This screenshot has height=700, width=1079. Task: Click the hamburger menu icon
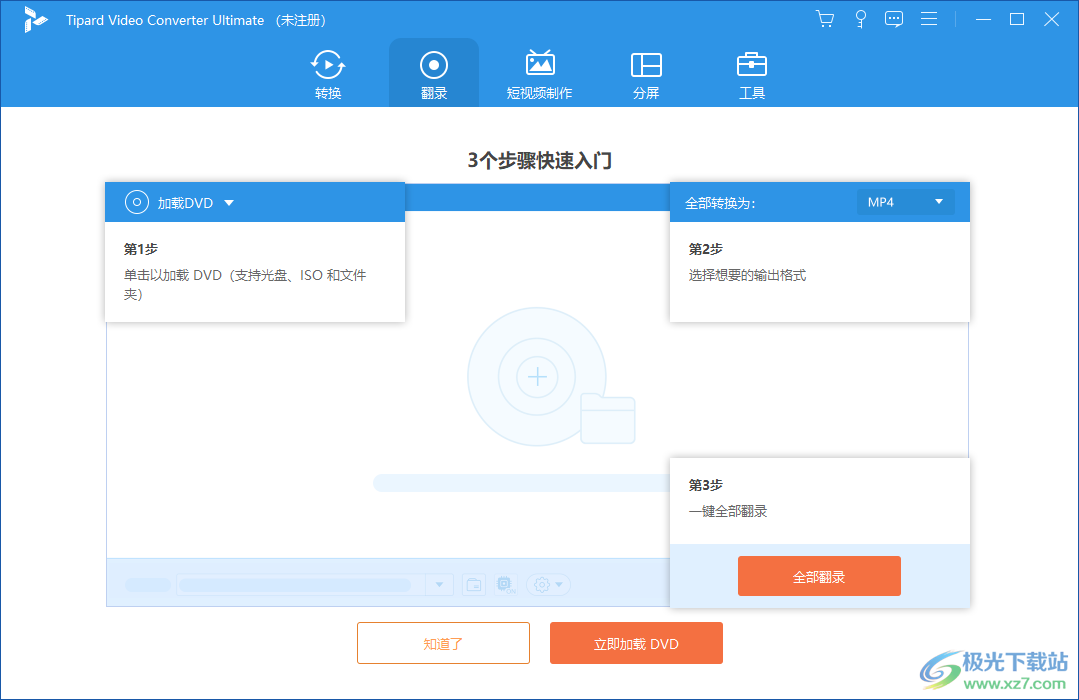[x=929, y=18]
